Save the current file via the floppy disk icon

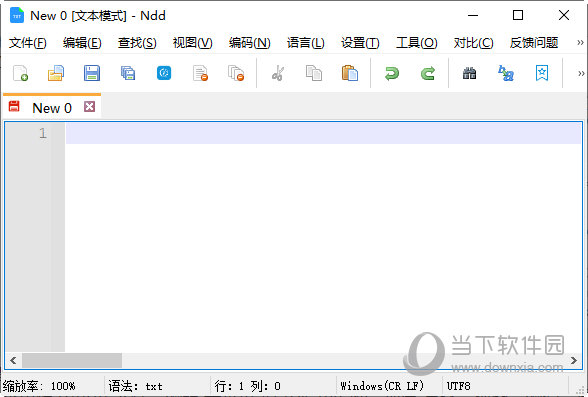pyautogui.click(x=92, y=73)
